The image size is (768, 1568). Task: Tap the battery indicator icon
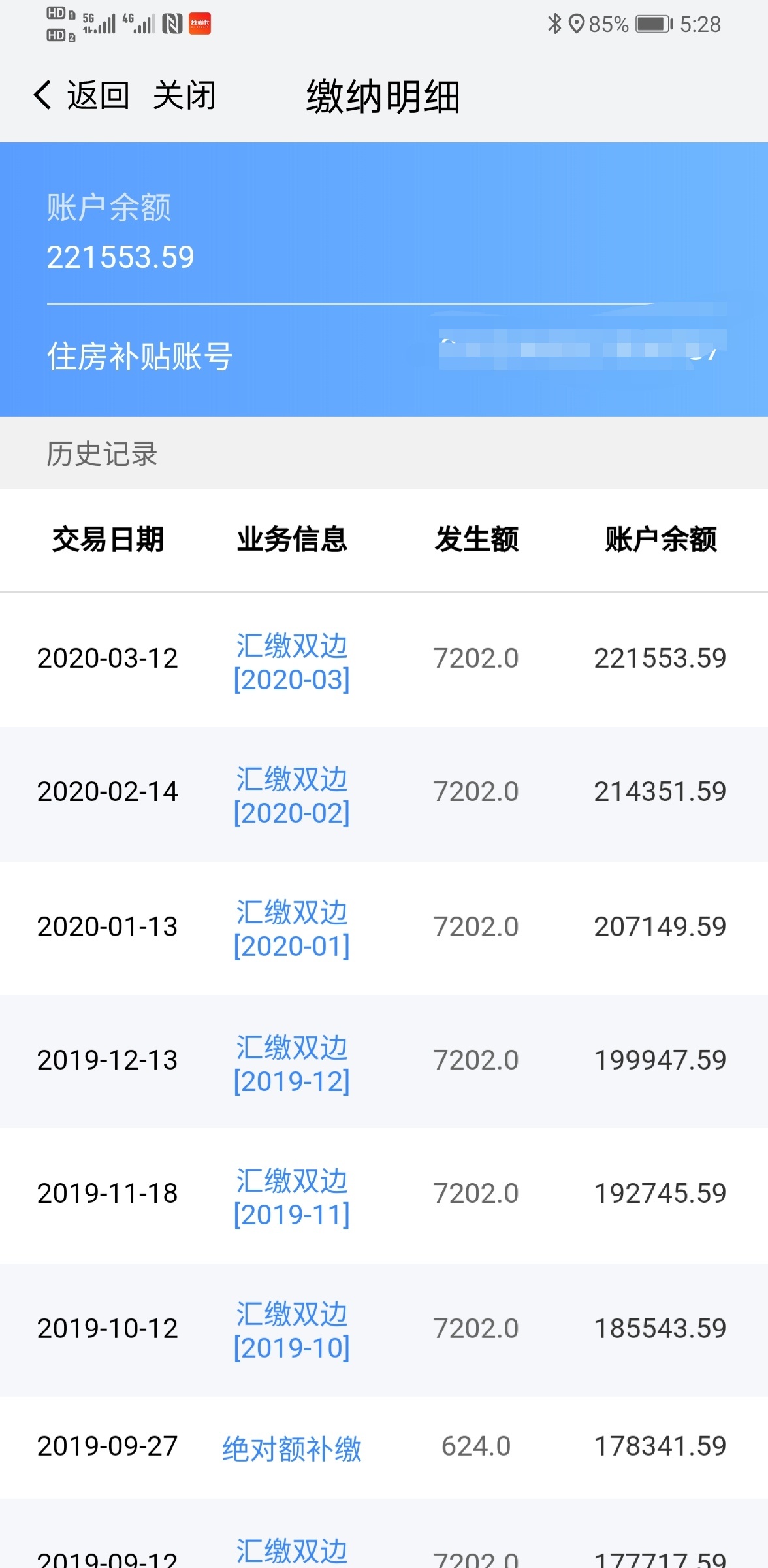(654, 24)
